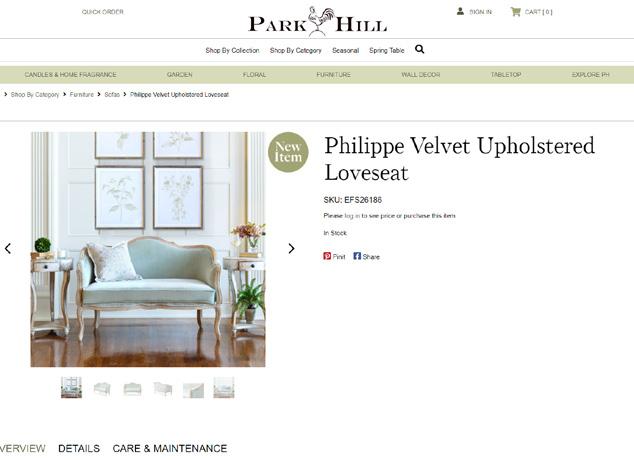
Task: Click the Sign In user icon
Action: coord(460,11)
